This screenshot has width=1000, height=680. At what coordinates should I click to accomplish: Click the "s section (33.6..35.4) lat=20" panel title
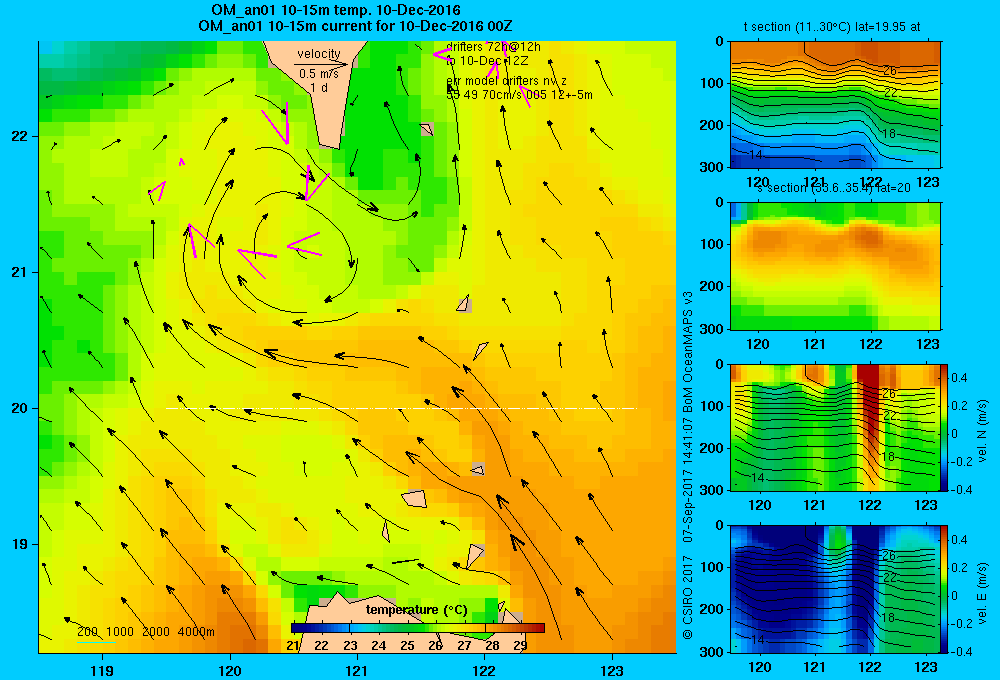point(834,188)
